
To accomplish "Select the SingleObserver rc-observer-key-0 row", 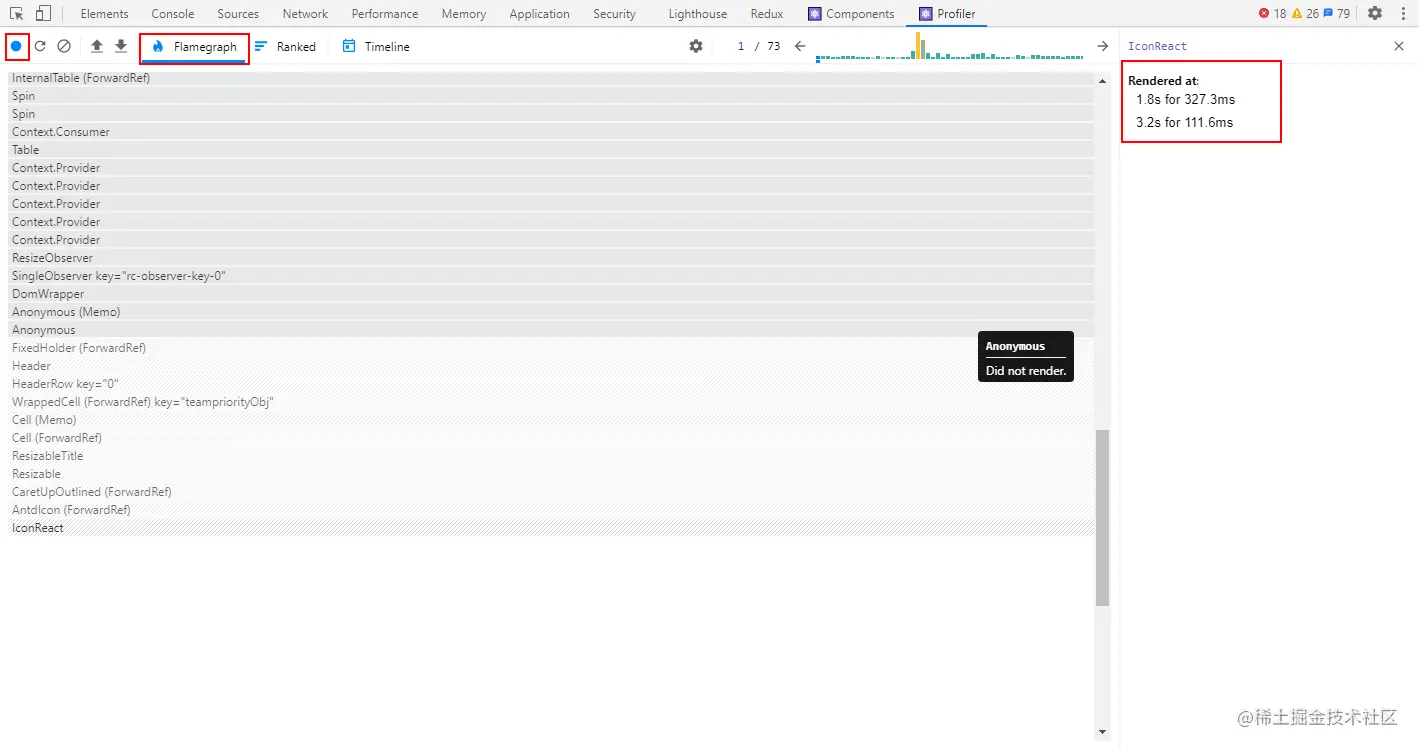I will point(551,276).
